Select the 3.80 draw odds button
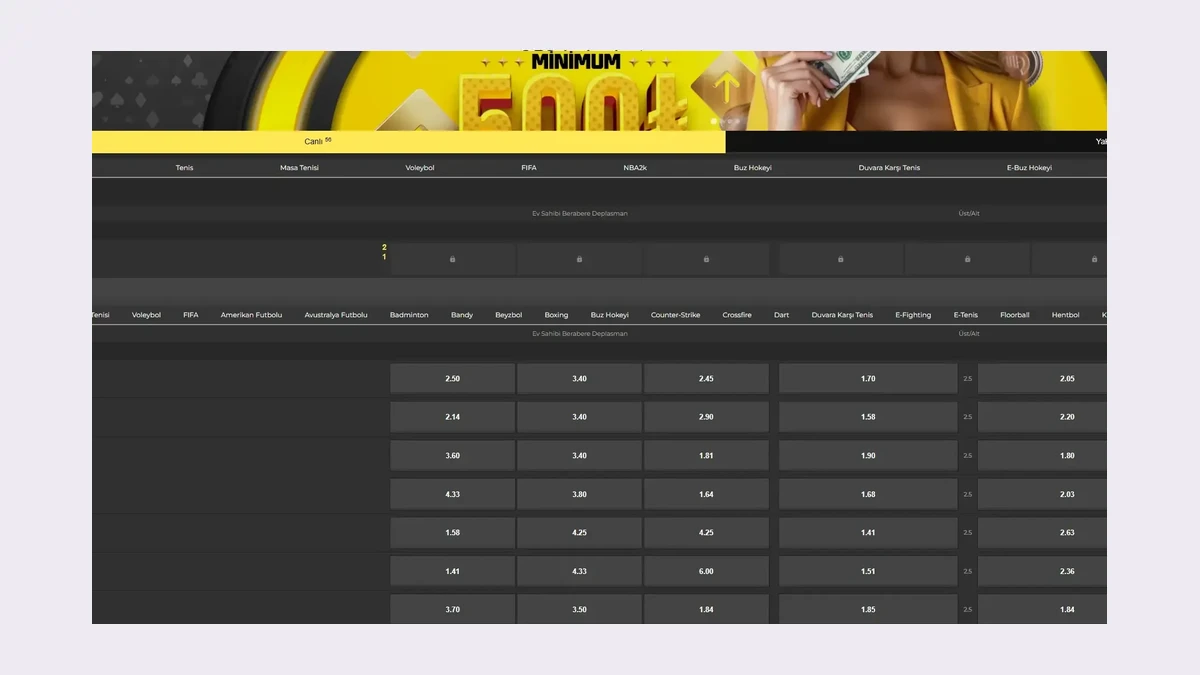The height and width of the screenshot is (675, 1200). pyautogui.click(x=579, y=494)
